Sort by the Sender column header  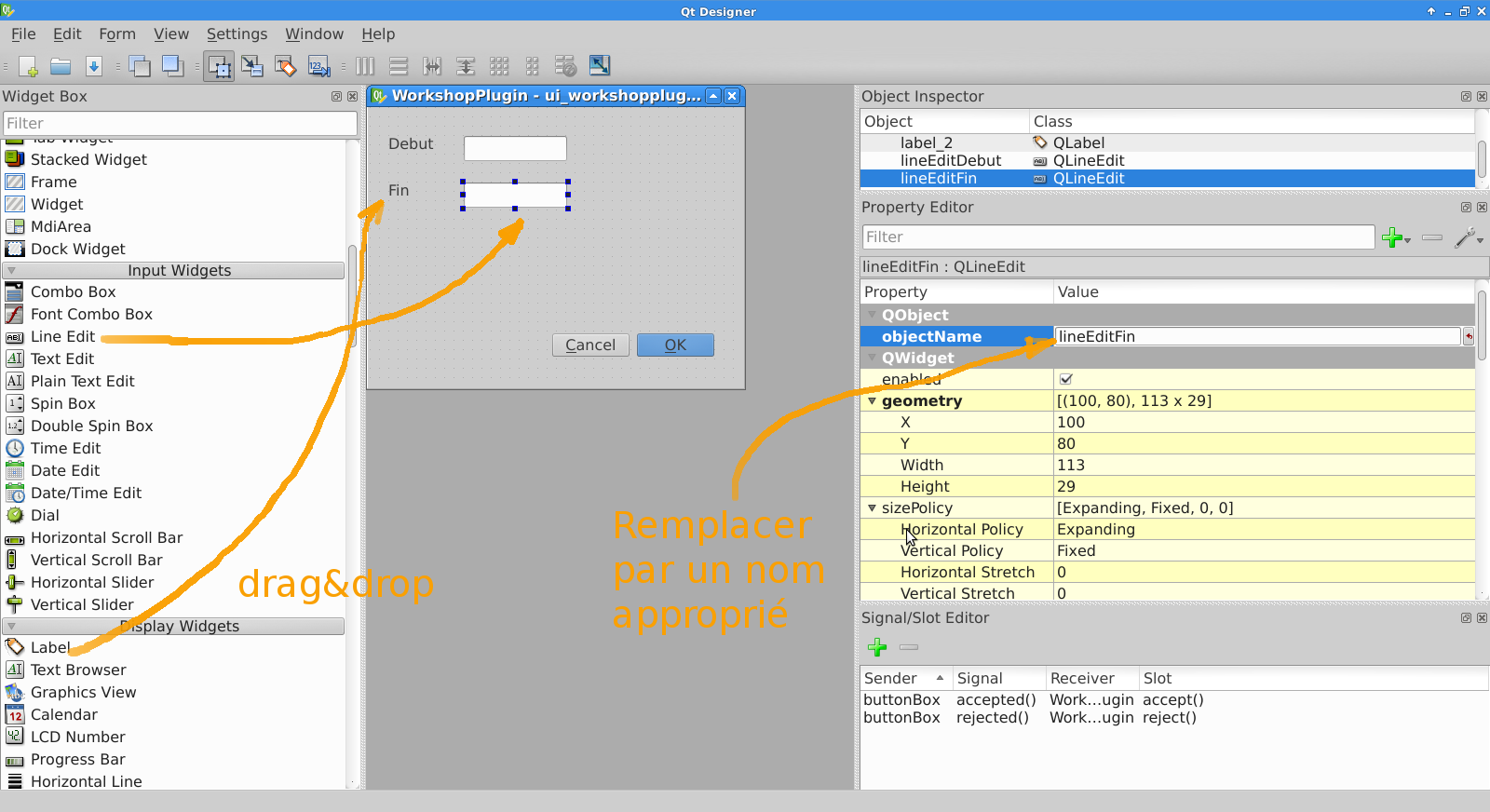[904, 679]
